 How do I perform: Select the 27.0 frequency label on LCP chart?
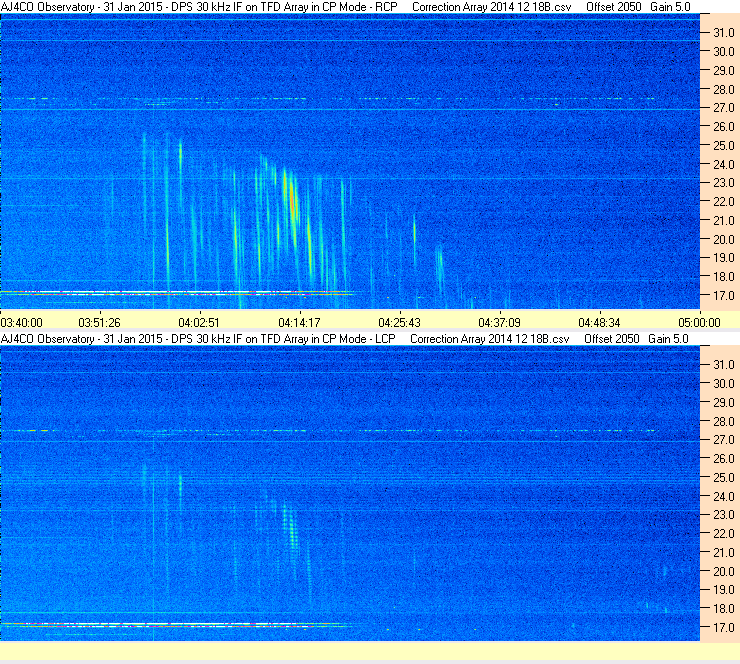tap(724, 440)
